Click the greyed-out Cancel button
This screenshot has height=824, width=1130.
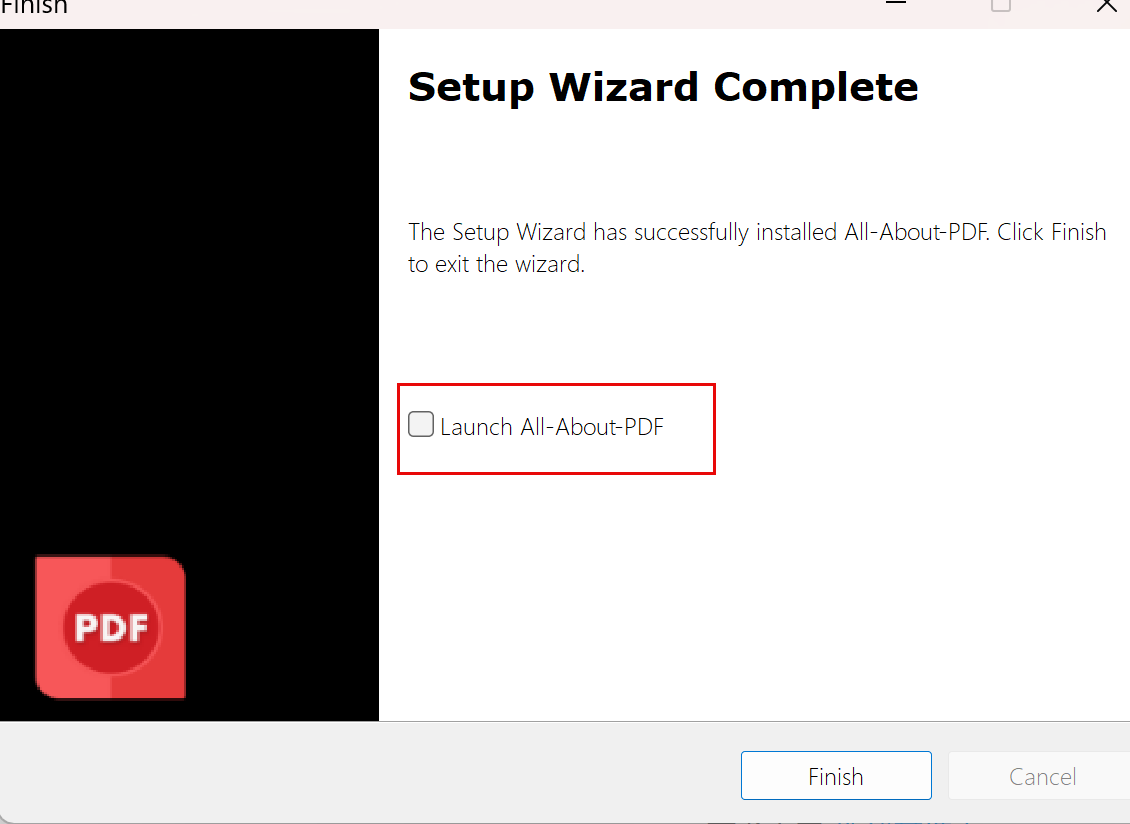(x=1042, y=776)
